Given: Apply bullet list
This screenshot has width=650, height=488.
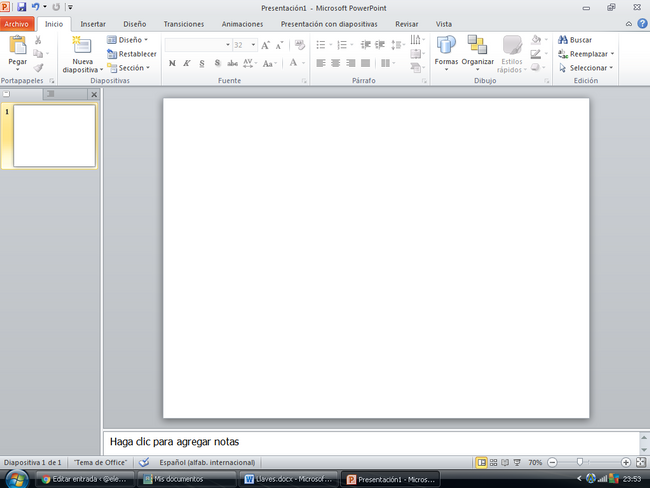Looking at the screenshot, I should coord(321,45).
